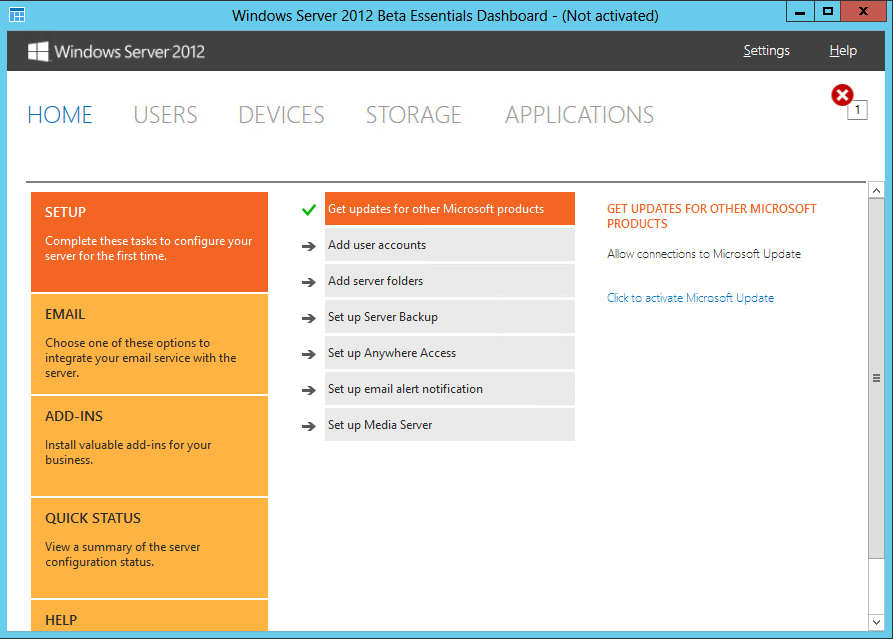Viewport: 893px width, 639px height.
Task: Click the 'GET UPDATES FOR OTHER MICROSOFT PRODUCTS' heading
Action: coord(711,216)
